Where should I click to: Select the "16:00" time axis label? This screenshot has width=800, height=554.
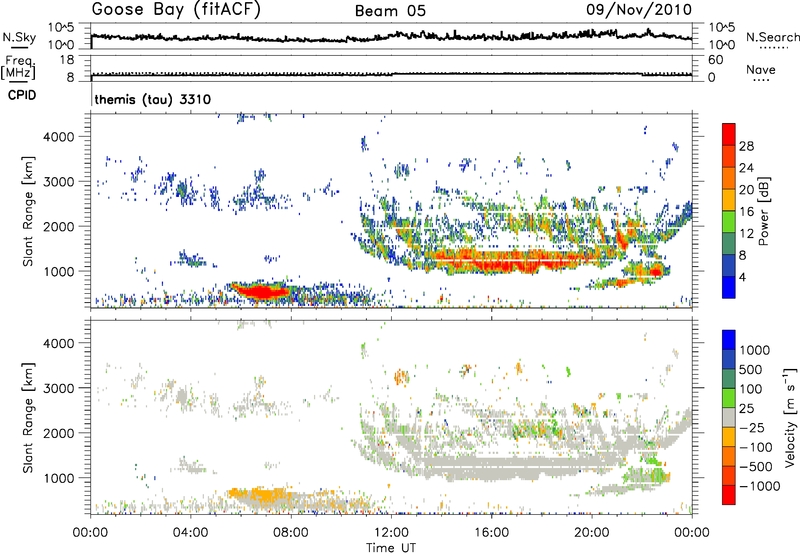point(491,533)
